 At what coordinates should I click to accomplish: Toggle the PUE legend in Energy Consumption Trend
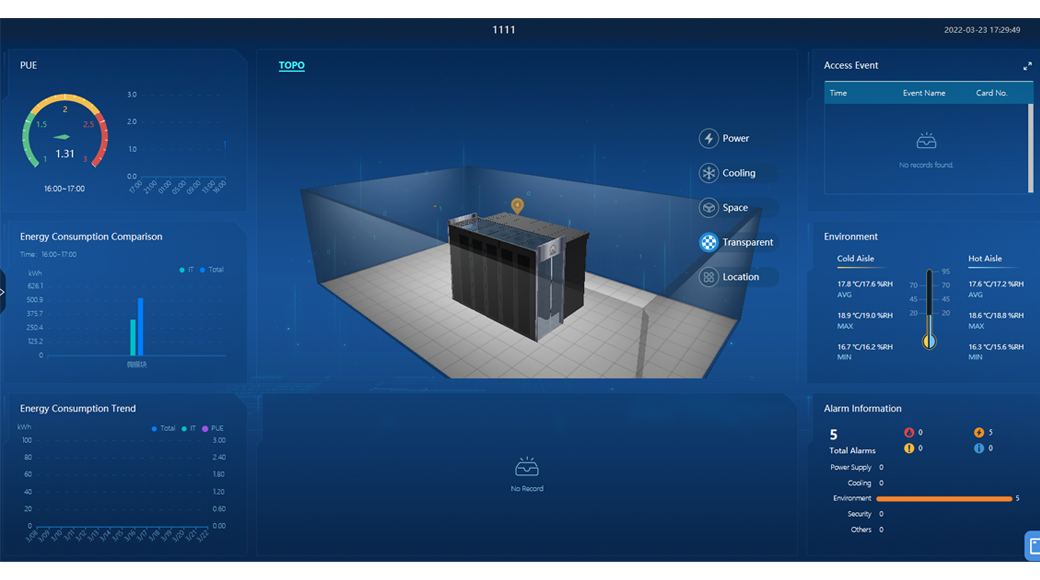pyautogui.click(x=210, y=428)
